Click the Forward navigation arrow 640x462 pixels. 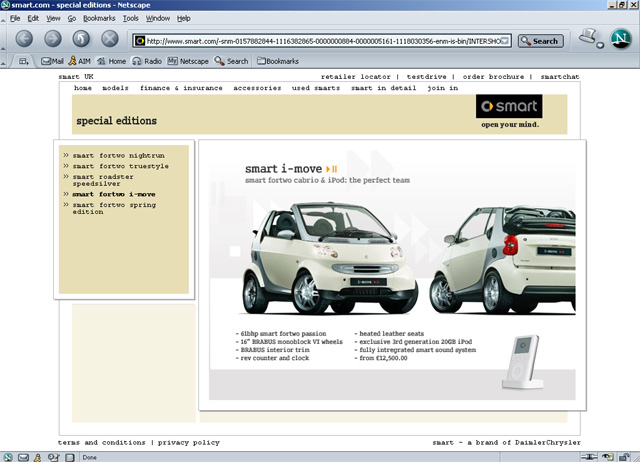(x=53, y=39)
